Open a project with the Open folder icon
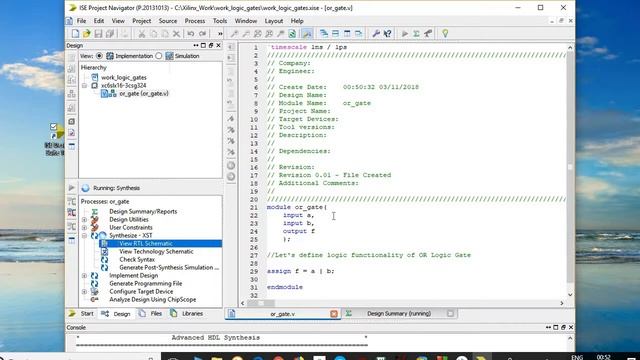The width and height of the screenshot is (640, 360). click(87, 33)
